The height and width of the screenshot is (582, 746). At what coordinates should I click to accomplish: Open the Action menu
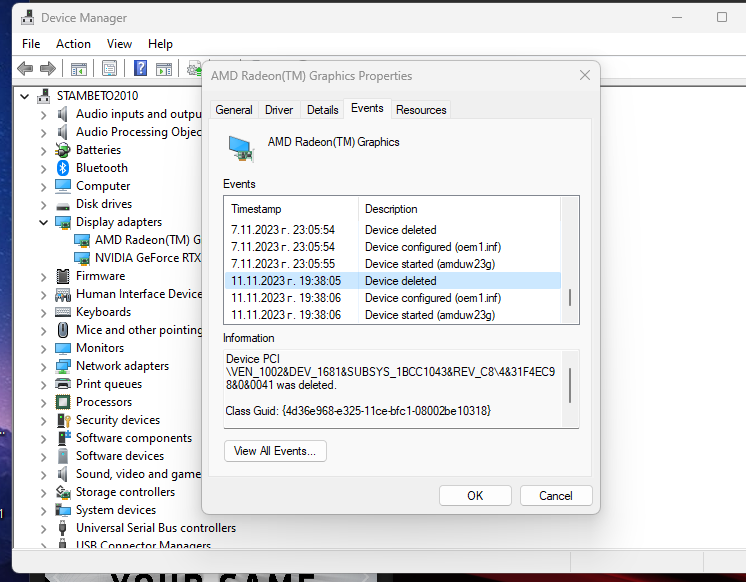[73, 44]
